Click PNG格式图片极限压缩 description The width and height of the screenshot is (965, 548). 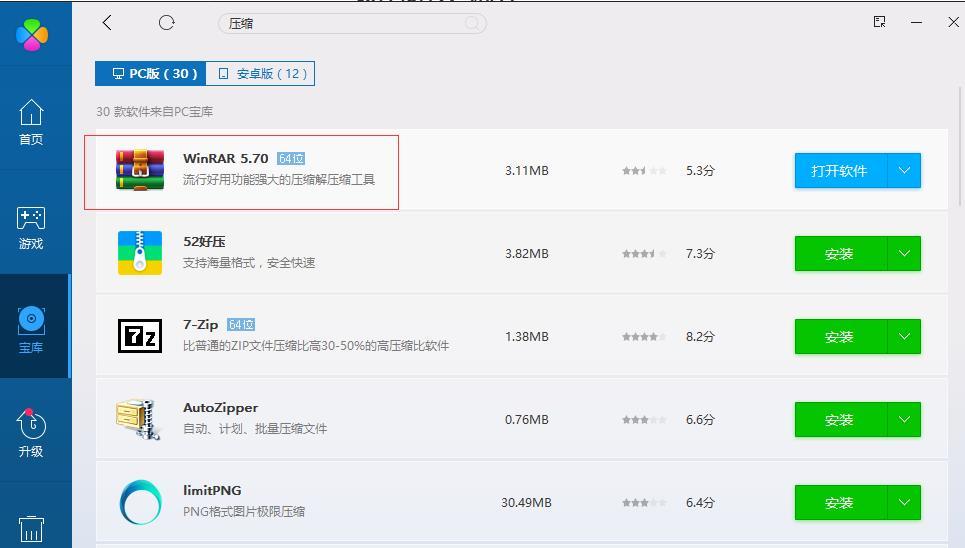tap(244, 512)
